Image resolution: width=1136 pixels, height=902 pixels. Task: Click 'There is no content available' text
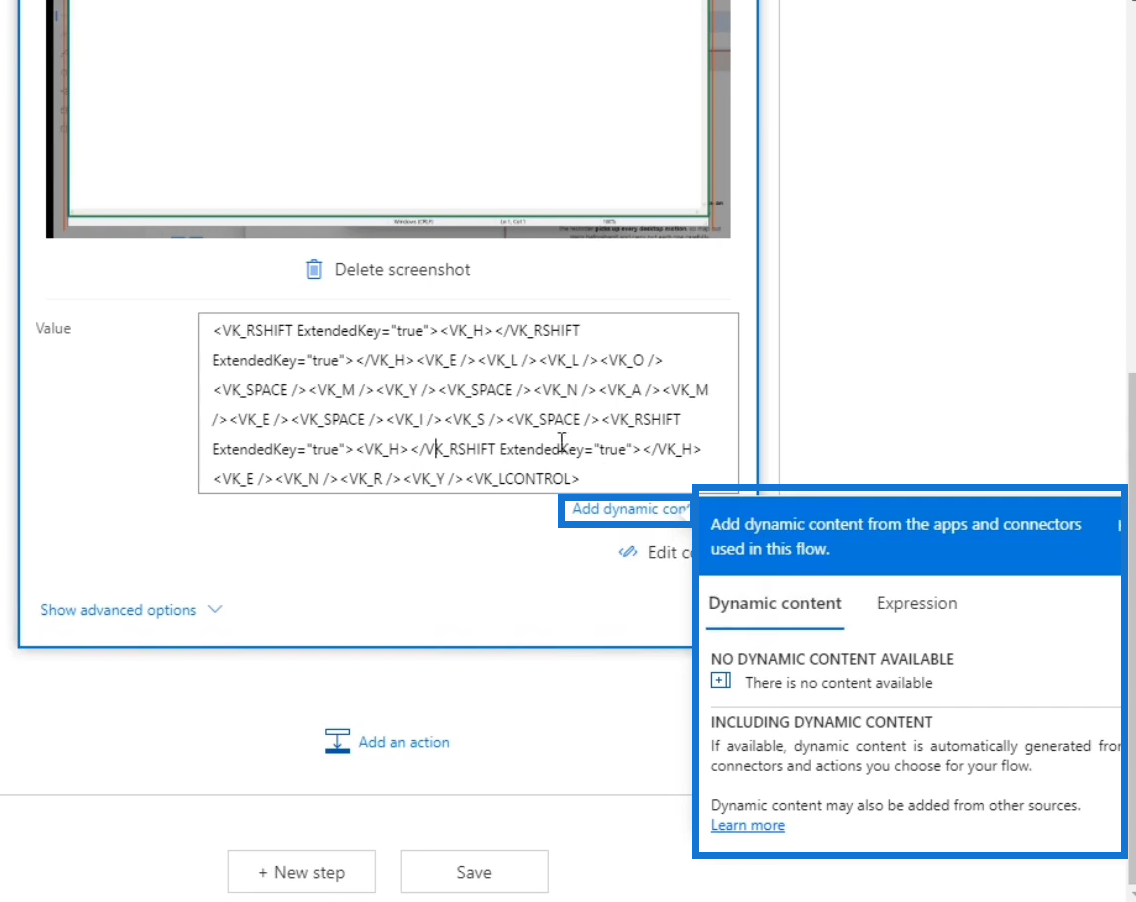(x=838, y=682)
